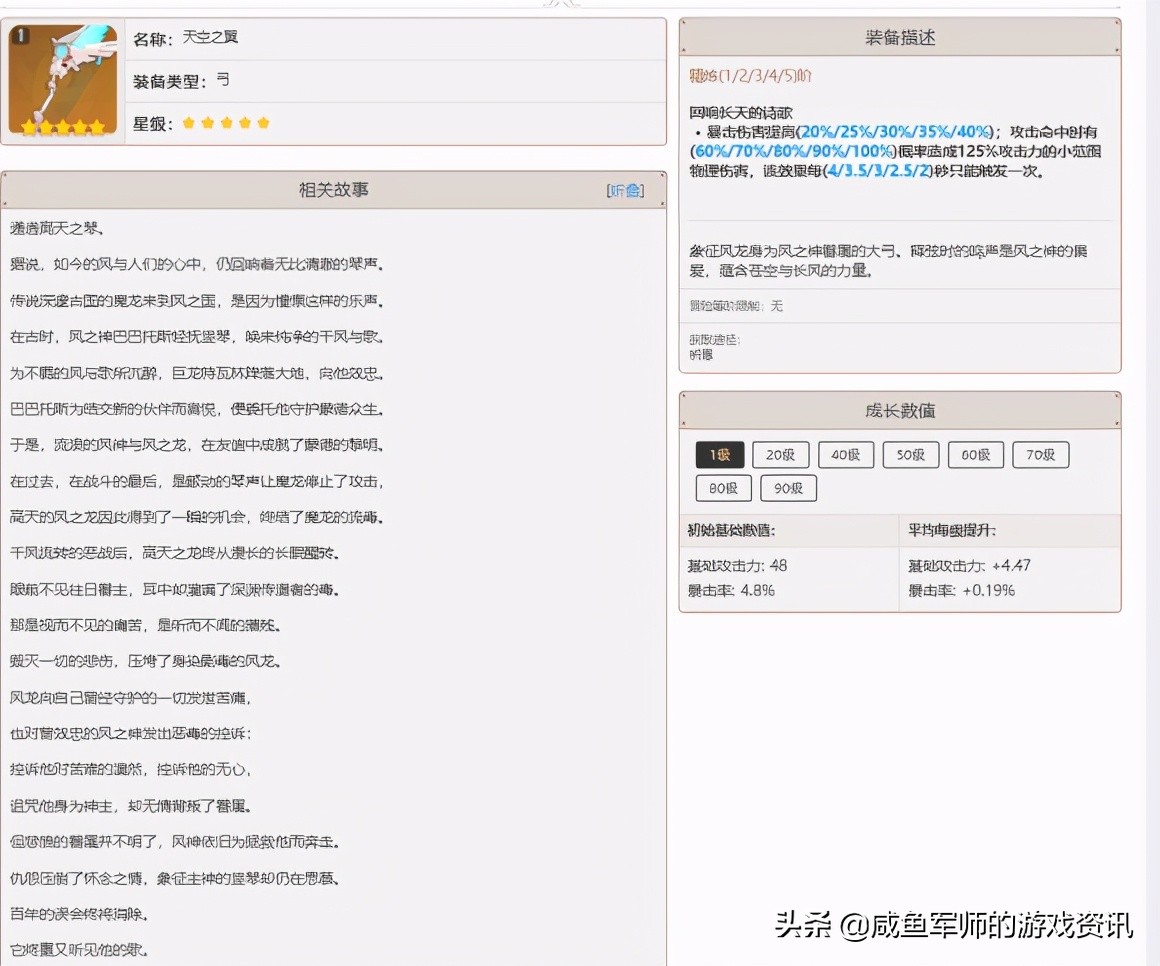Select the 50级 level option
This screenshot has width=1160, height=966.
click(910, 454)
